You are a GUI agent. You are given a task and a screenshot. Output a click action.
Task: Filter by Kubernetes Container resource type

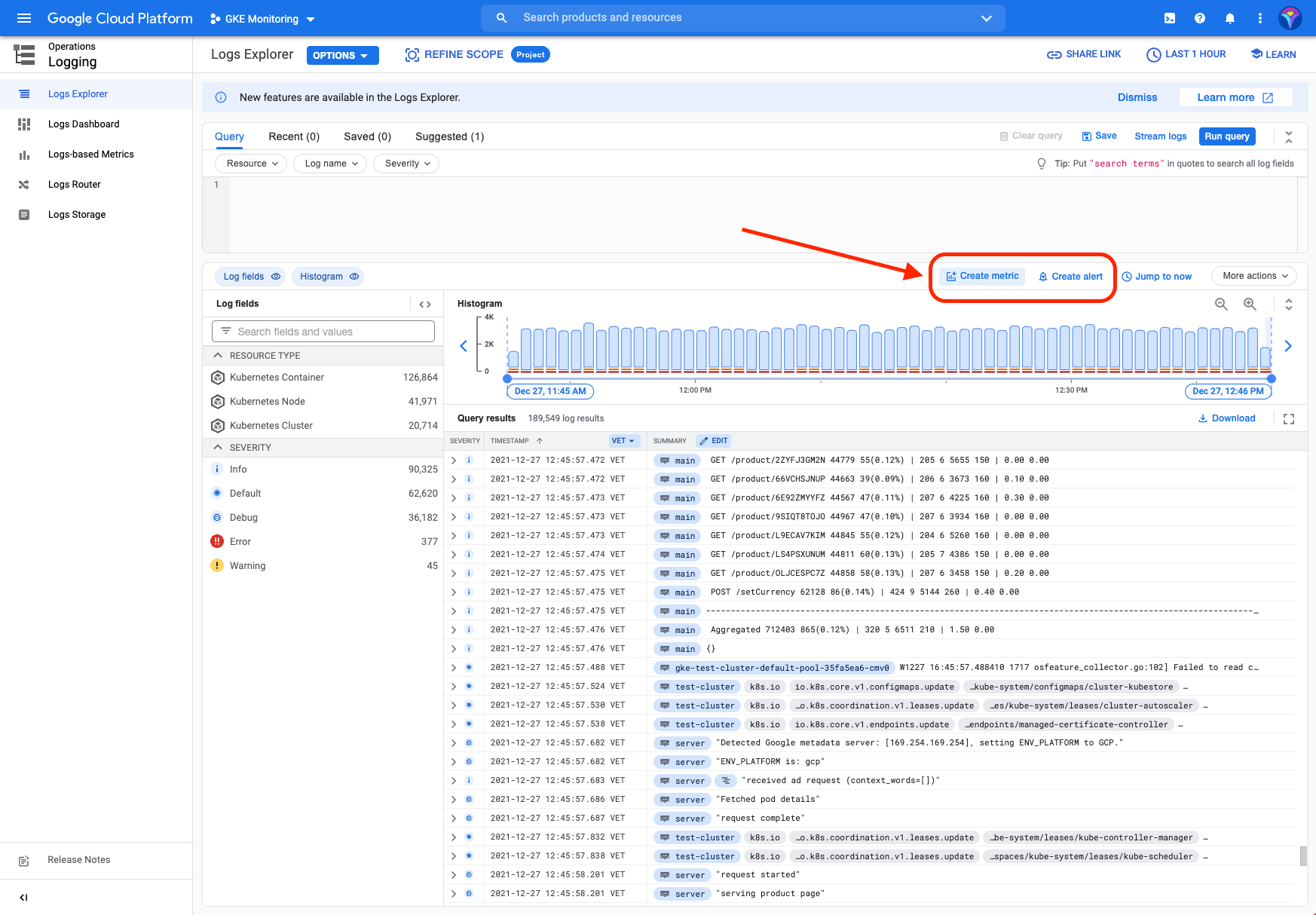coord(323,377)
